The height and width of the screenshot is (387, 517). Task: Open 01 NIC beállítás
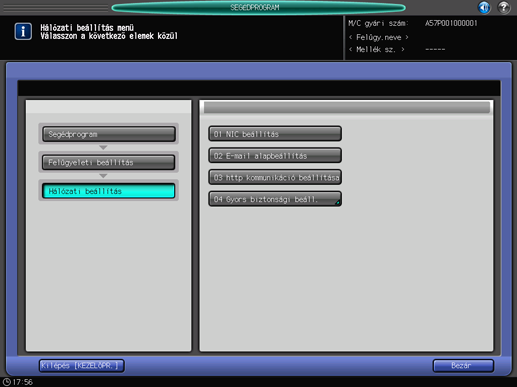pos(275,134)
